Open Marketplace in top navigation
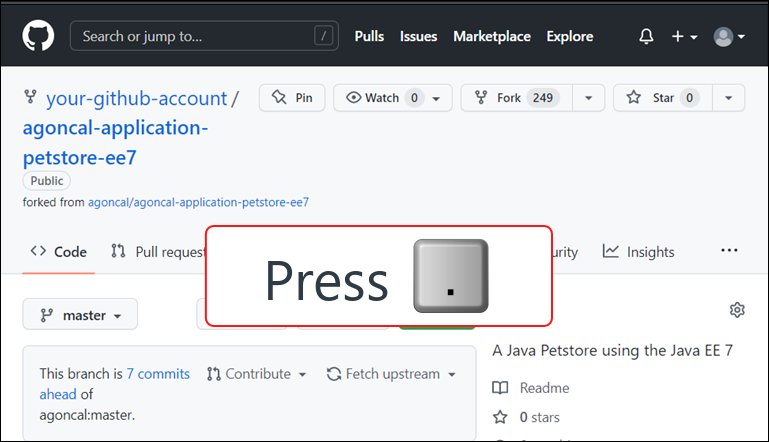Viewport: 769px width, 442px height. point(492,36)
